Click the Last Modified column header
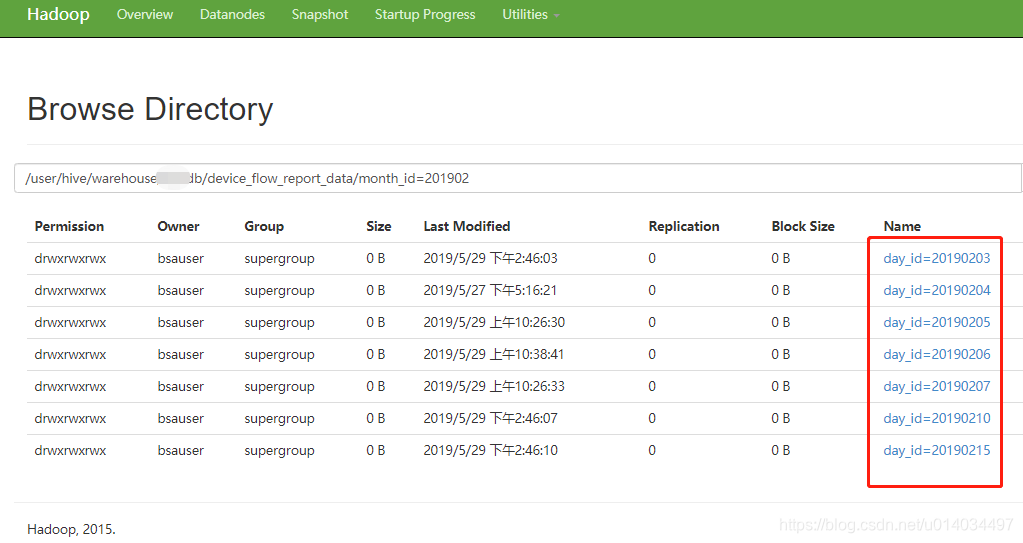Screen dimensions: 1023x543 point(466,226)
